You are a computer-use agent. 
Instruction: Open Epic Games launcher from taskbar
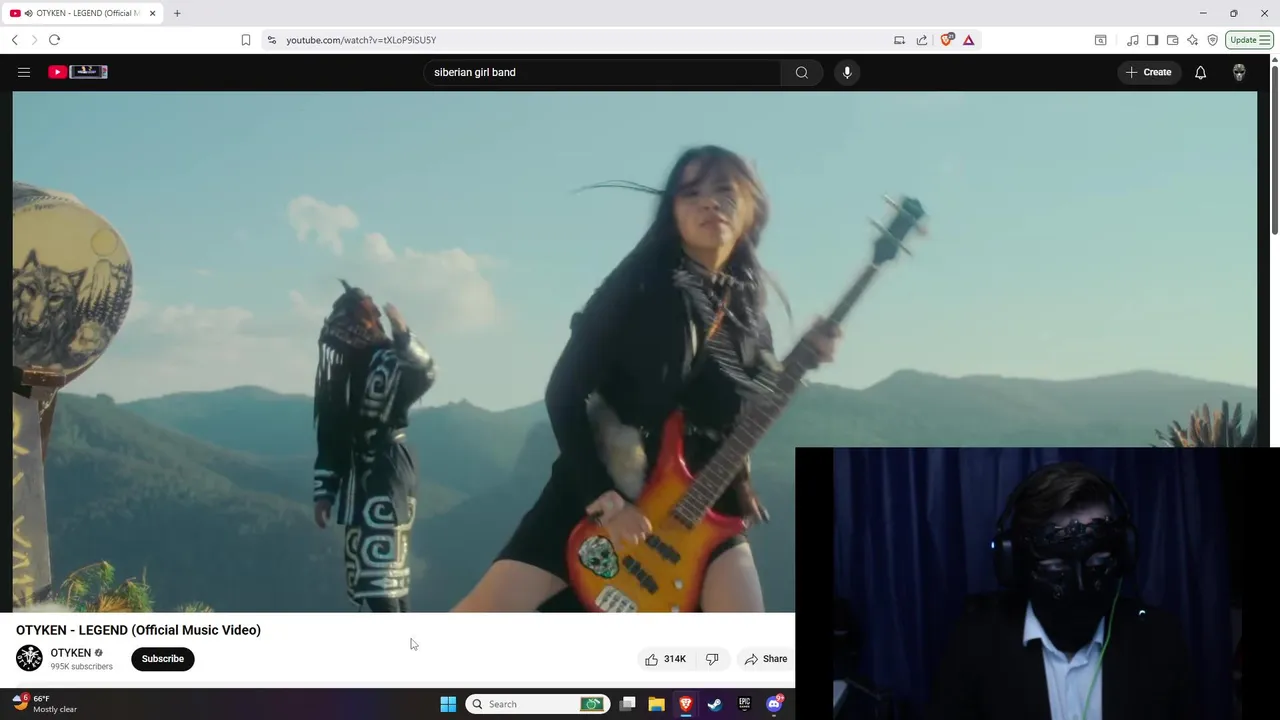pyautogui.click(x=744, y=704)
